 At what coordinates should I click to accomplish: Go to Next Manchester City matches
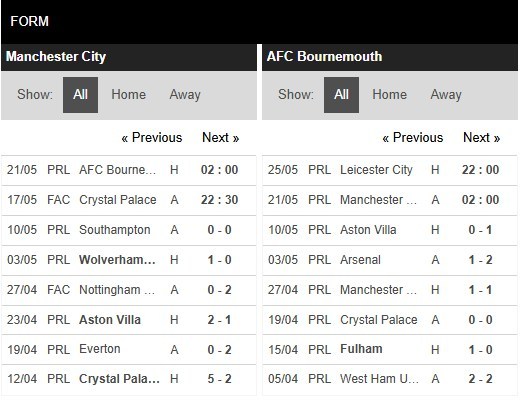[x=221, y=138]
